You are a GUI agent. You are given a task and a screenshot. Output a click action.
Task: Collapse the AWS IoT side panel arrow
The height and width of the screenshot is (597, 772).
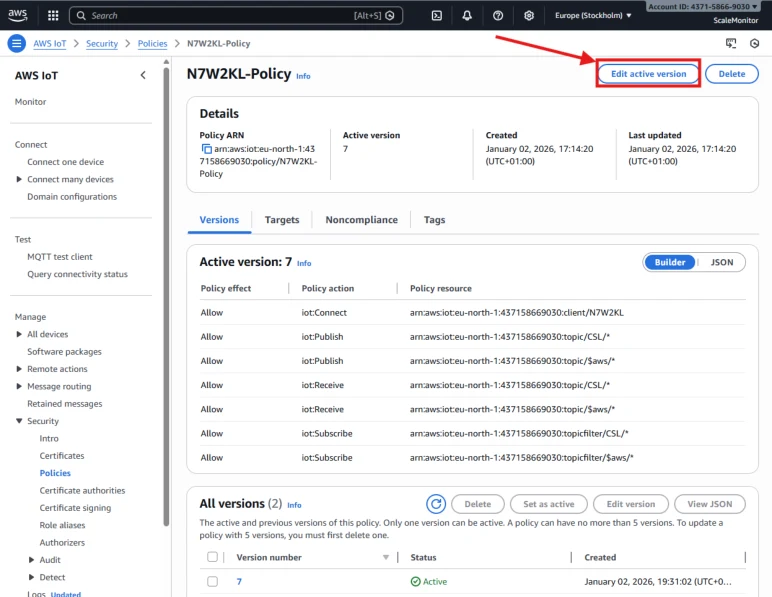(x=143, y=75)
